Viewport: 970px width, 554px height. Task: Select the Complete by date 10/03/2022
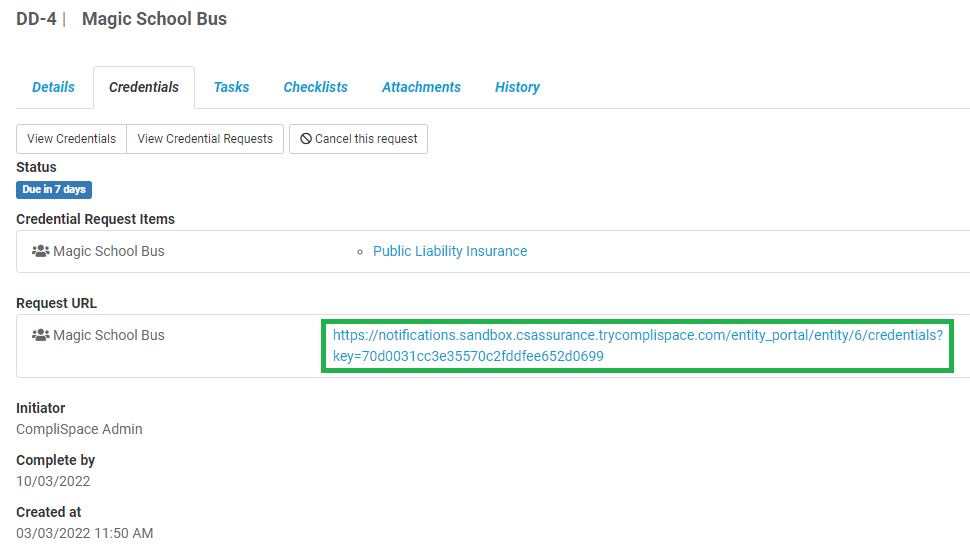point(53,481)
